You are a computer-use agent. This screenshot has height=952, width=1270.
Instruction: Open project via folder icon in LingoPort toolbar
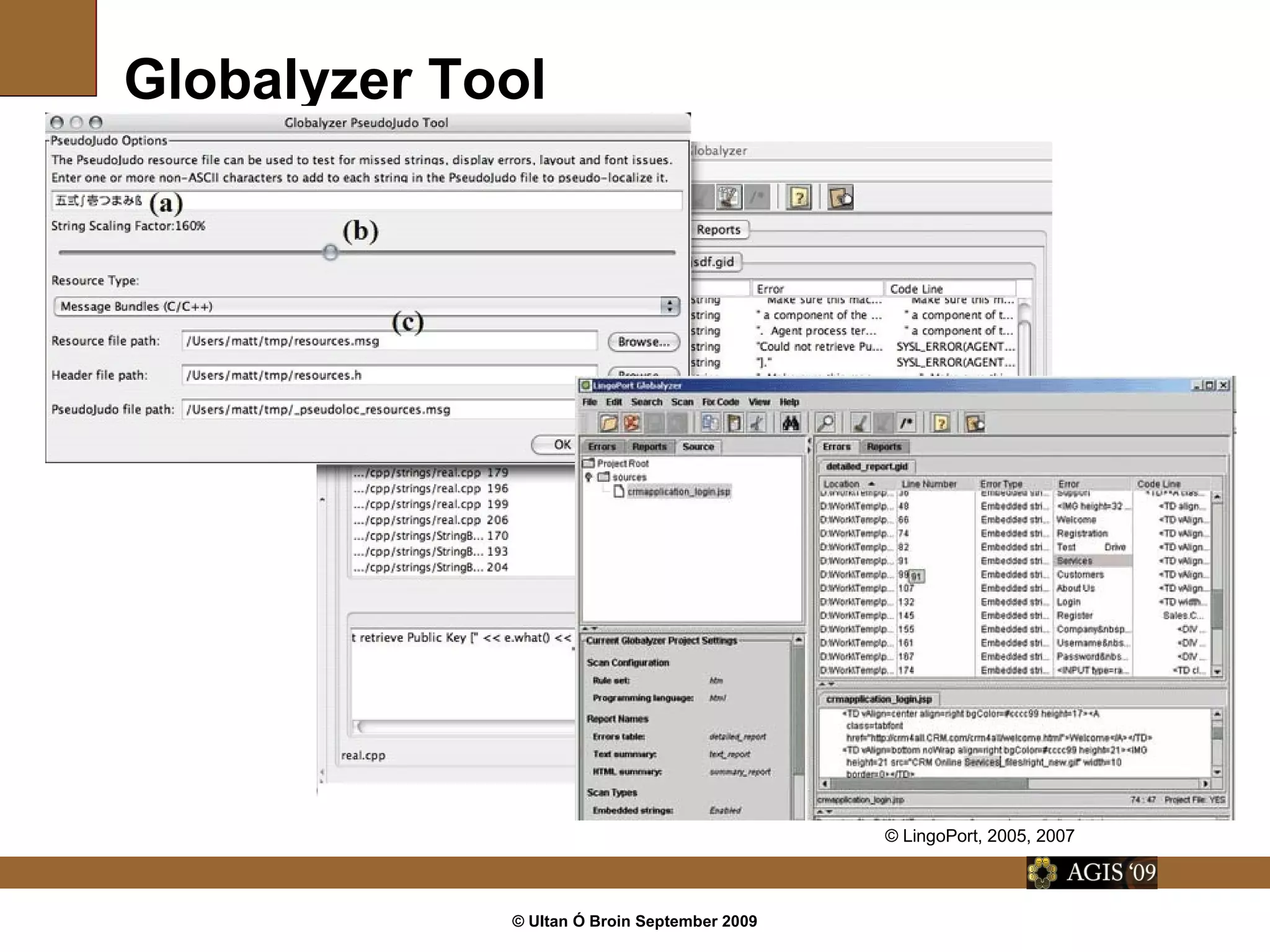pyautogui.click(x=608, y=423)
